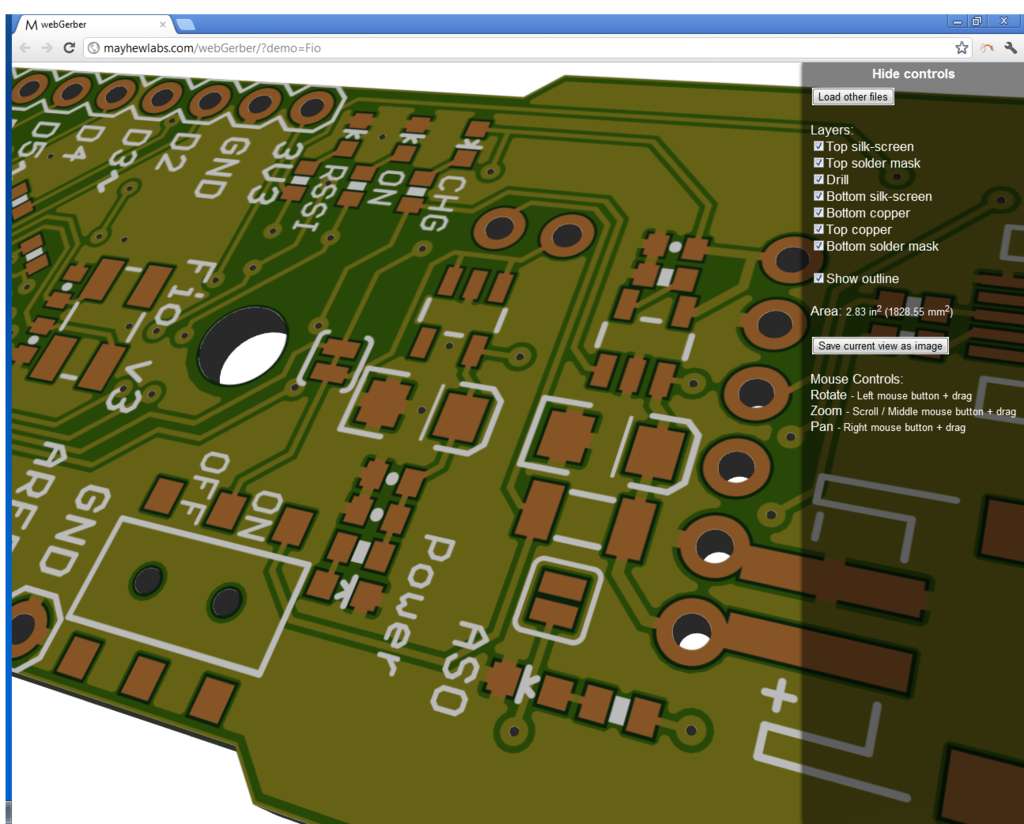Uncheck the Top silk-screen layer
The width and height of the screenshot is (1024, 824).
click(x=818, y=146)
